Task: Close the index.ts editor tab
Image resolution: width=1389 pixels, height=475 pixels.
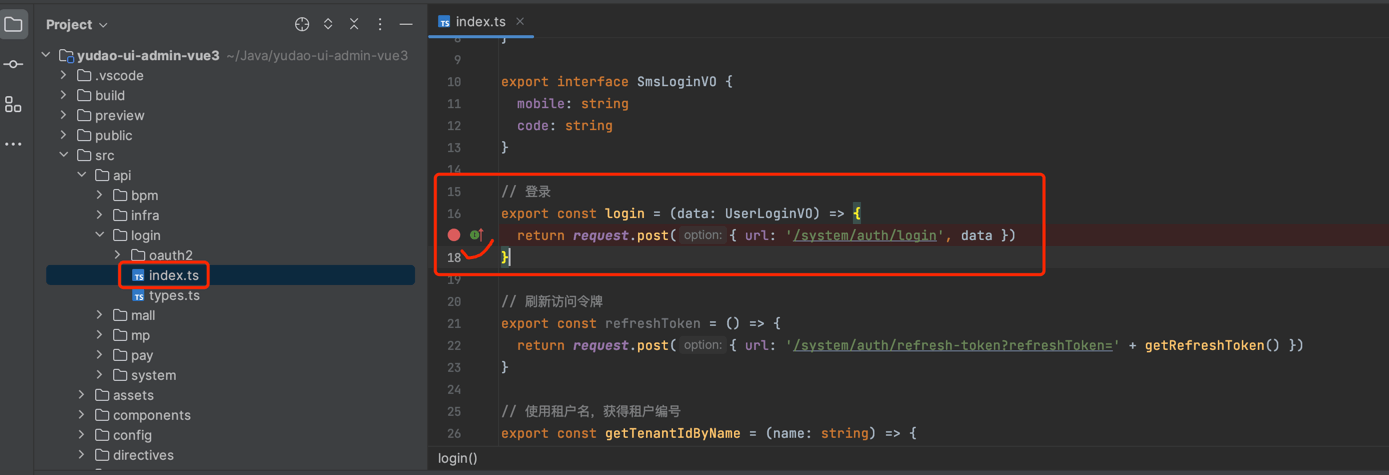Action: pyautogui.click(x=520, y=21)
